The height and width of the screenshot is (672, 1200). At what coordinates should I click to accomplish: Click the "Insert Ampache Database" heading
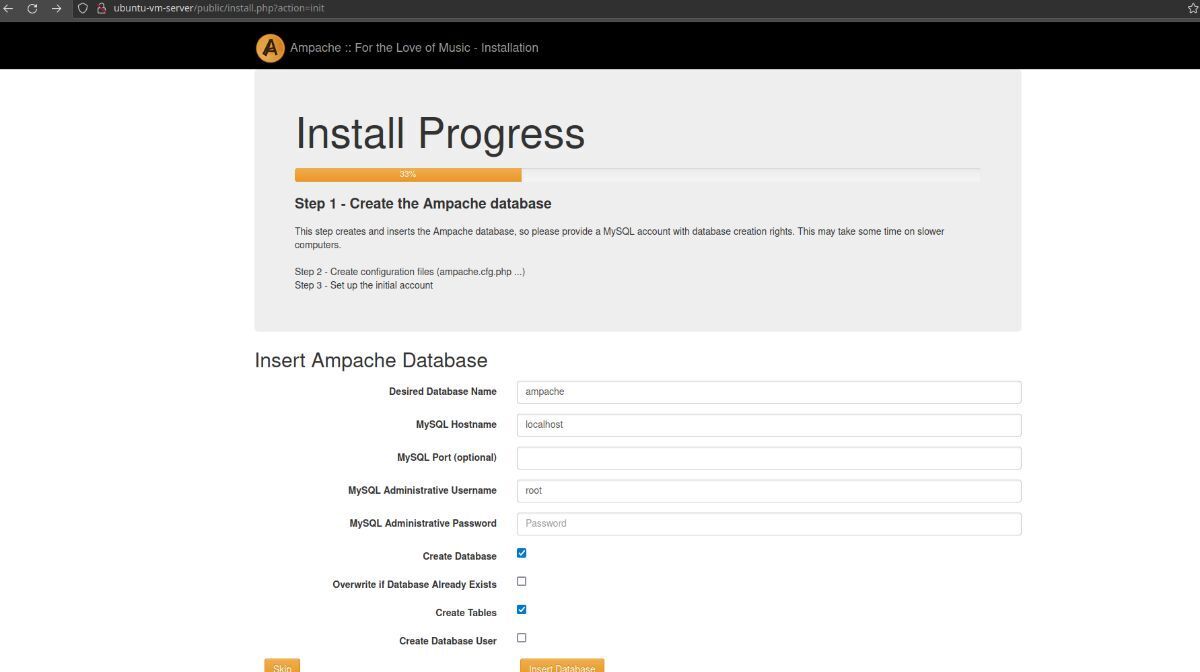(371, 360)
